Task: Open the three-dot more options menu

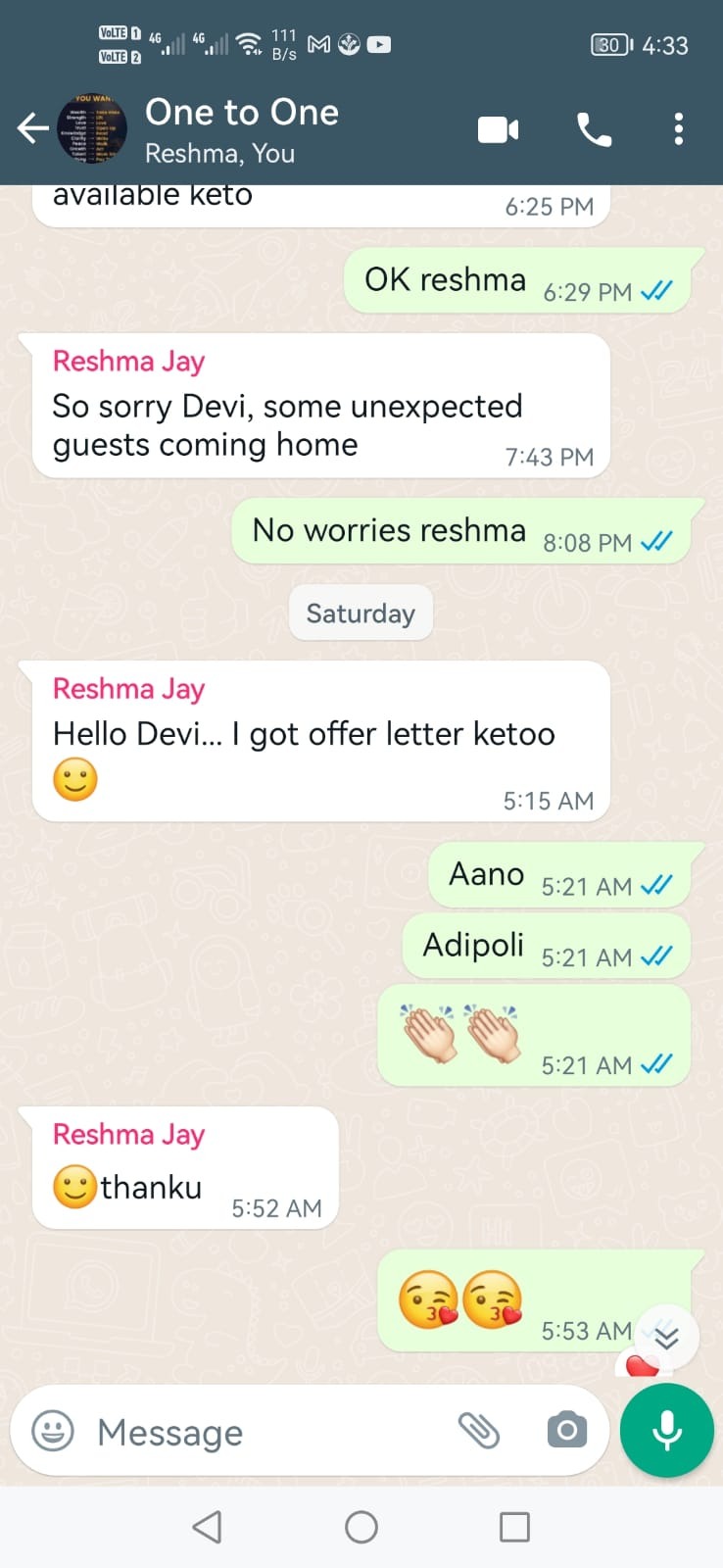Action: click(679, 129)
